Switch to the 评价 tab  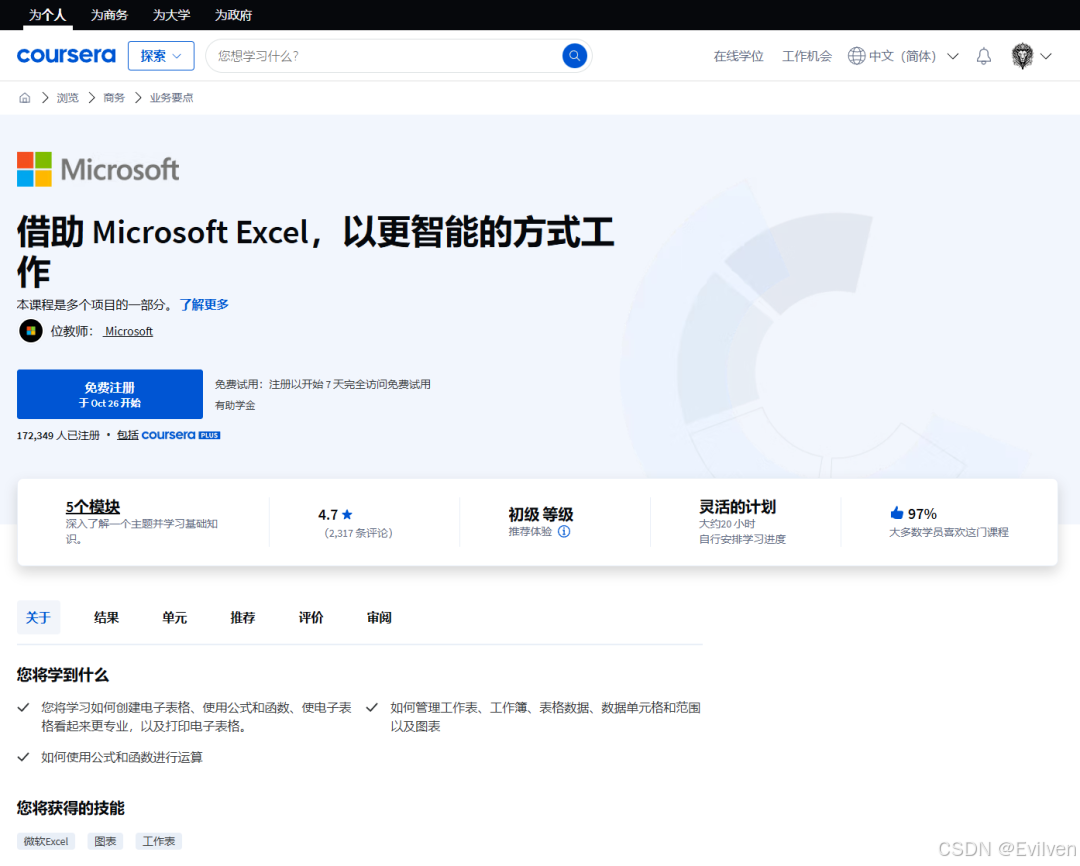(x=311, y=617)
